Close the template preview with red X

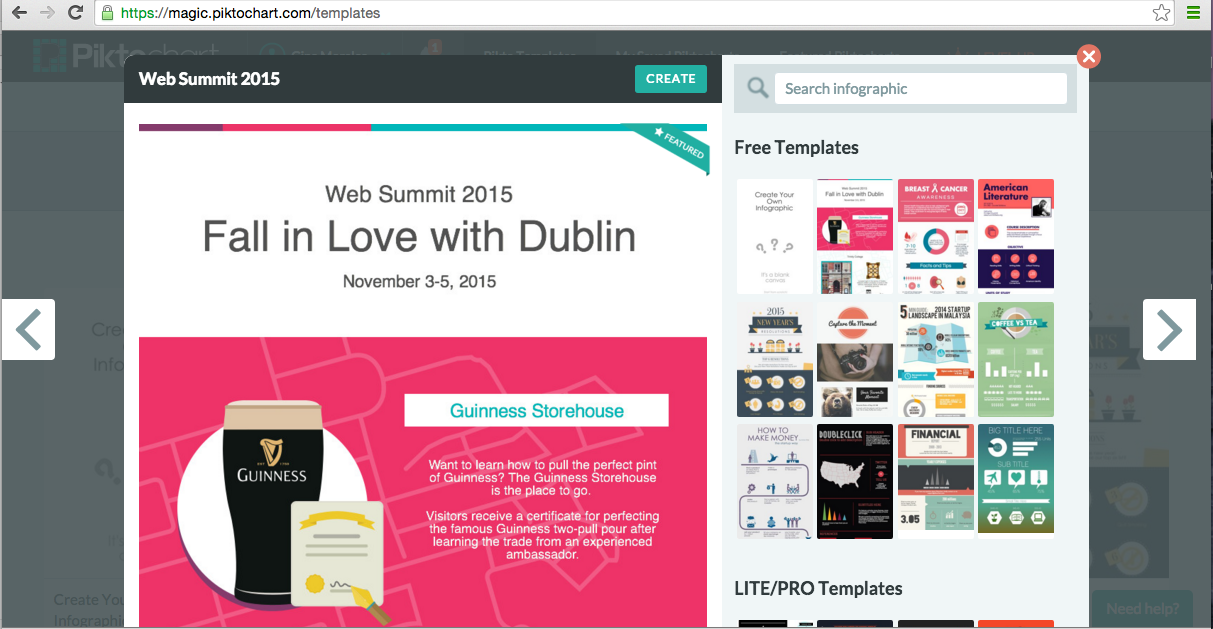point(1089,56)
